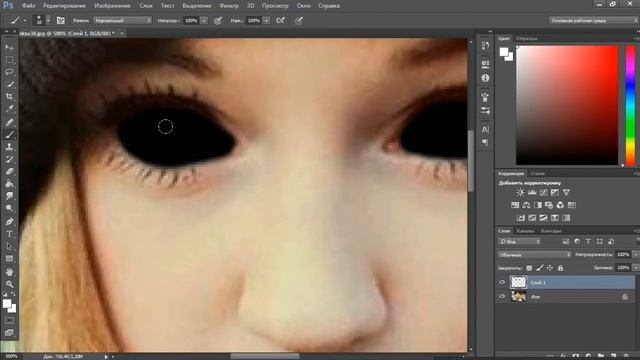The image size is (640, 360).
Task: Open the brush flow slider arrow
Action: [266, 20]
